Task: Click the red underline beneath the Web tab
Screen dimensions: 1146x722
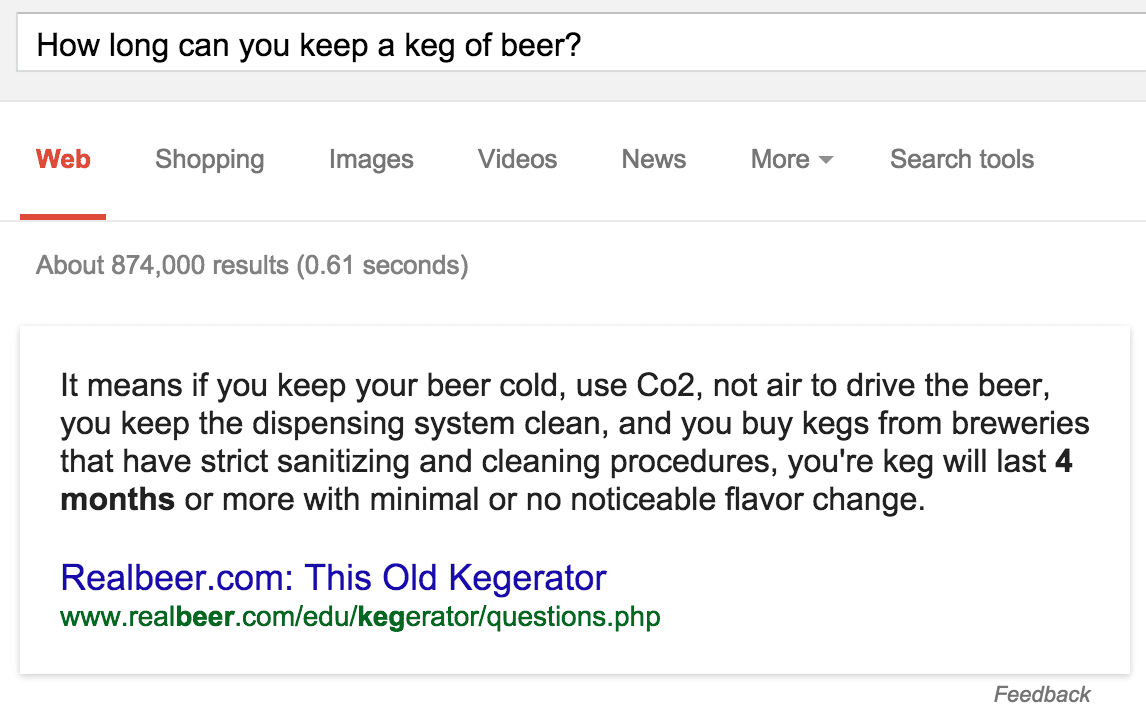Action: (x=63, y=216)
